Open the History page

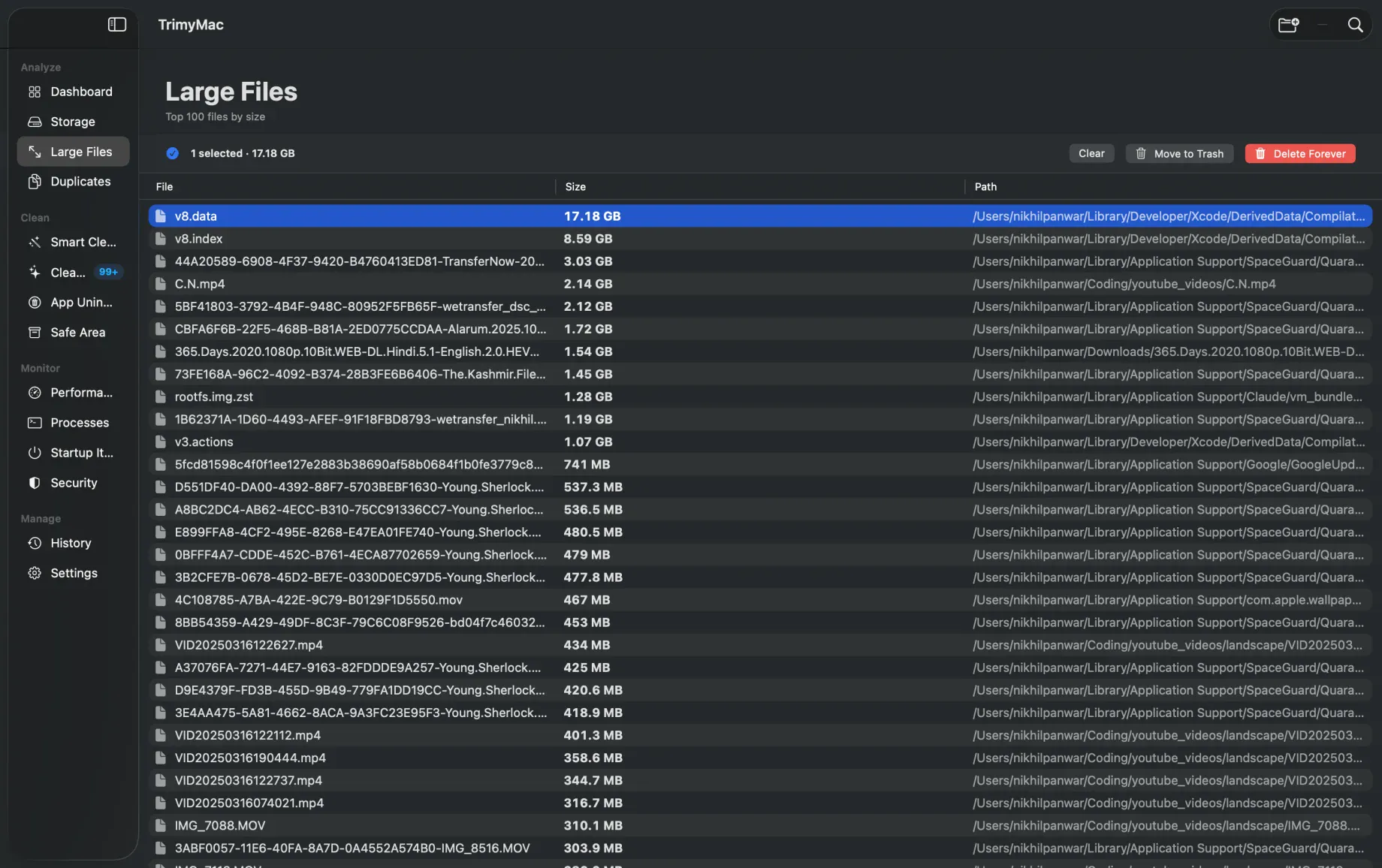[74, 543]
